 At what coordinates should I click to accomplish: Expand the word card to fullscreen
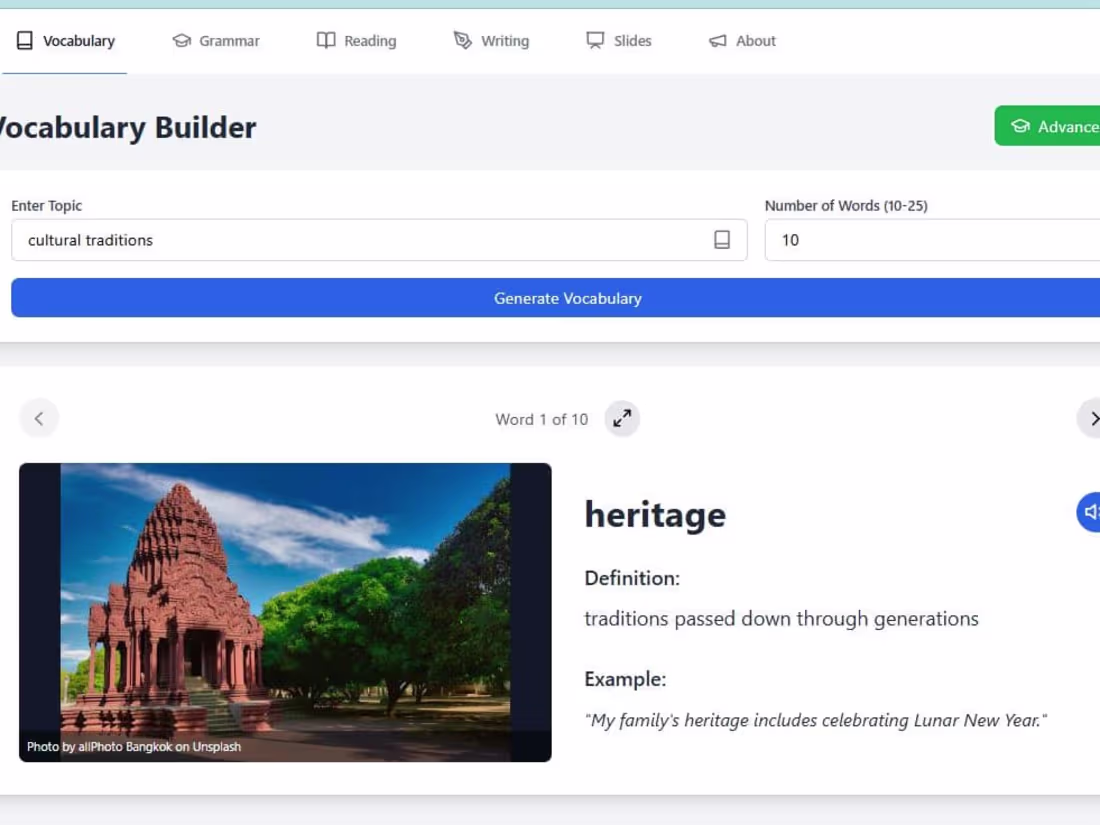click(621, 419)
